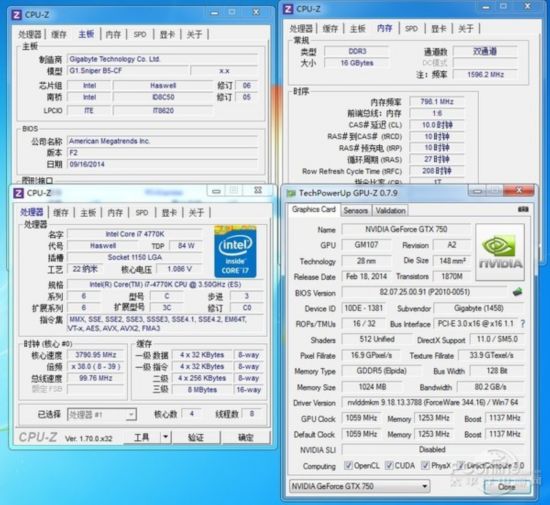Click the Driver Version ForceWare 344.16 field

click(433, 403)
